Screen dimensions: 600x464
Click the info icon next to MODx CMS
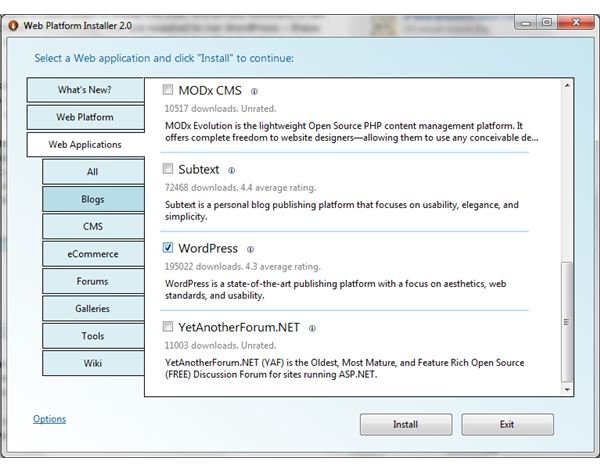pos(254,91)
